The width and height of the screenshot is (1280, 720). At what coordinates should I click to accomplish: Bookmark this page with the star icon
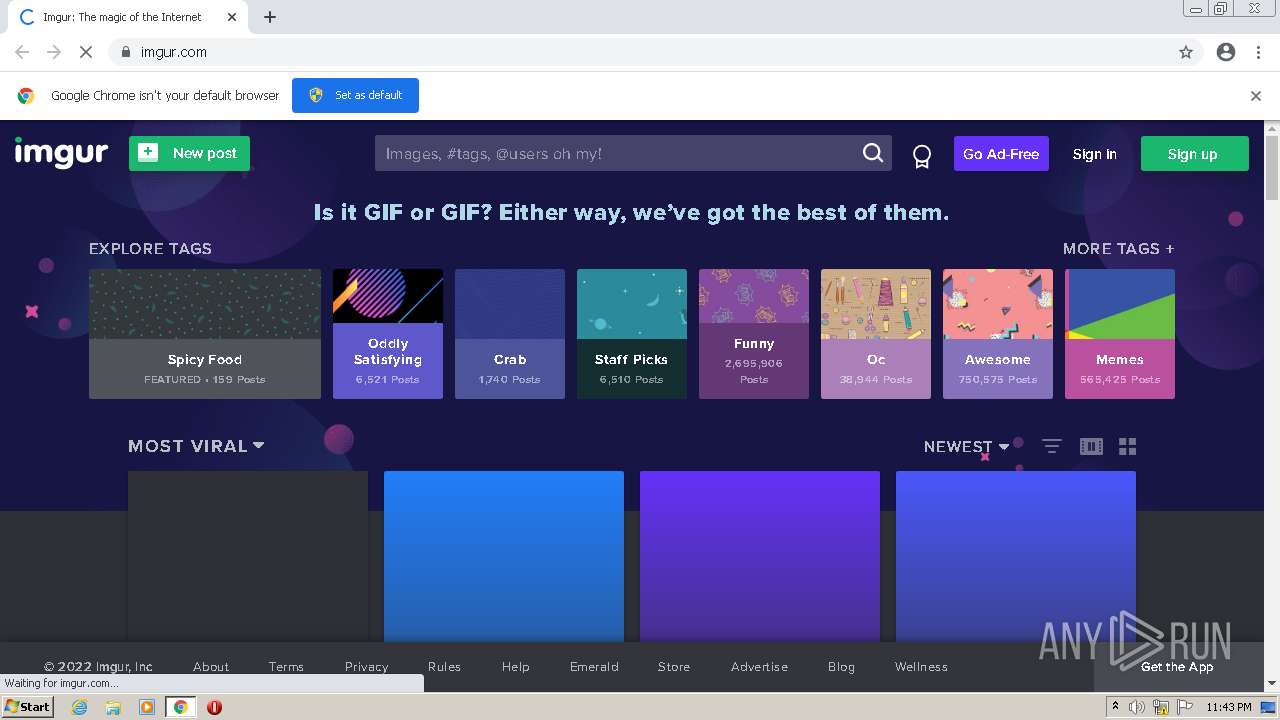tap(1186, 52)
